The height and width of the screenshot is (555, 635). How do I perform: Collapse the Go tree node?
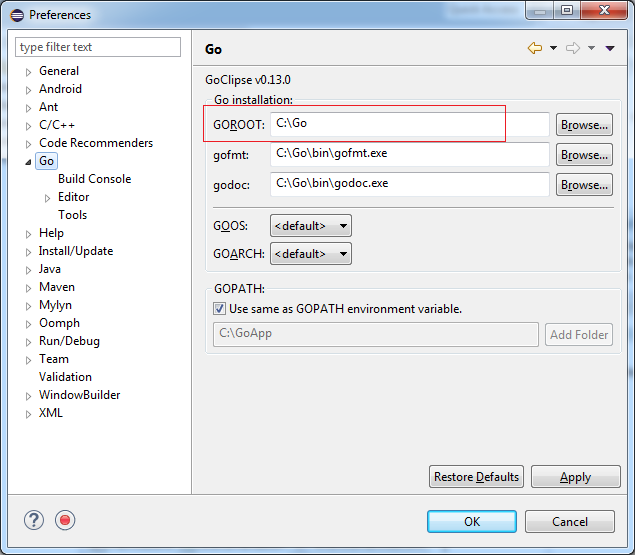[x=28, y=162]
